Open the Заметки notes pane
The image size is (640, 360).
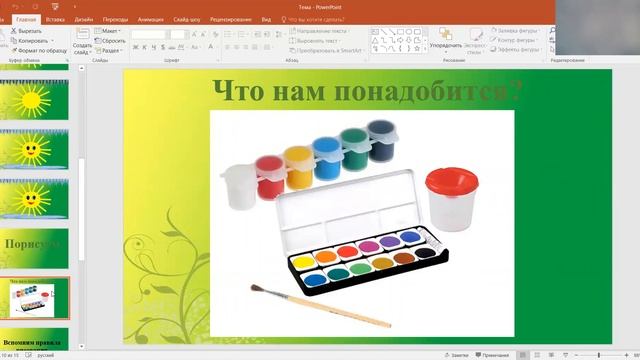457,355
